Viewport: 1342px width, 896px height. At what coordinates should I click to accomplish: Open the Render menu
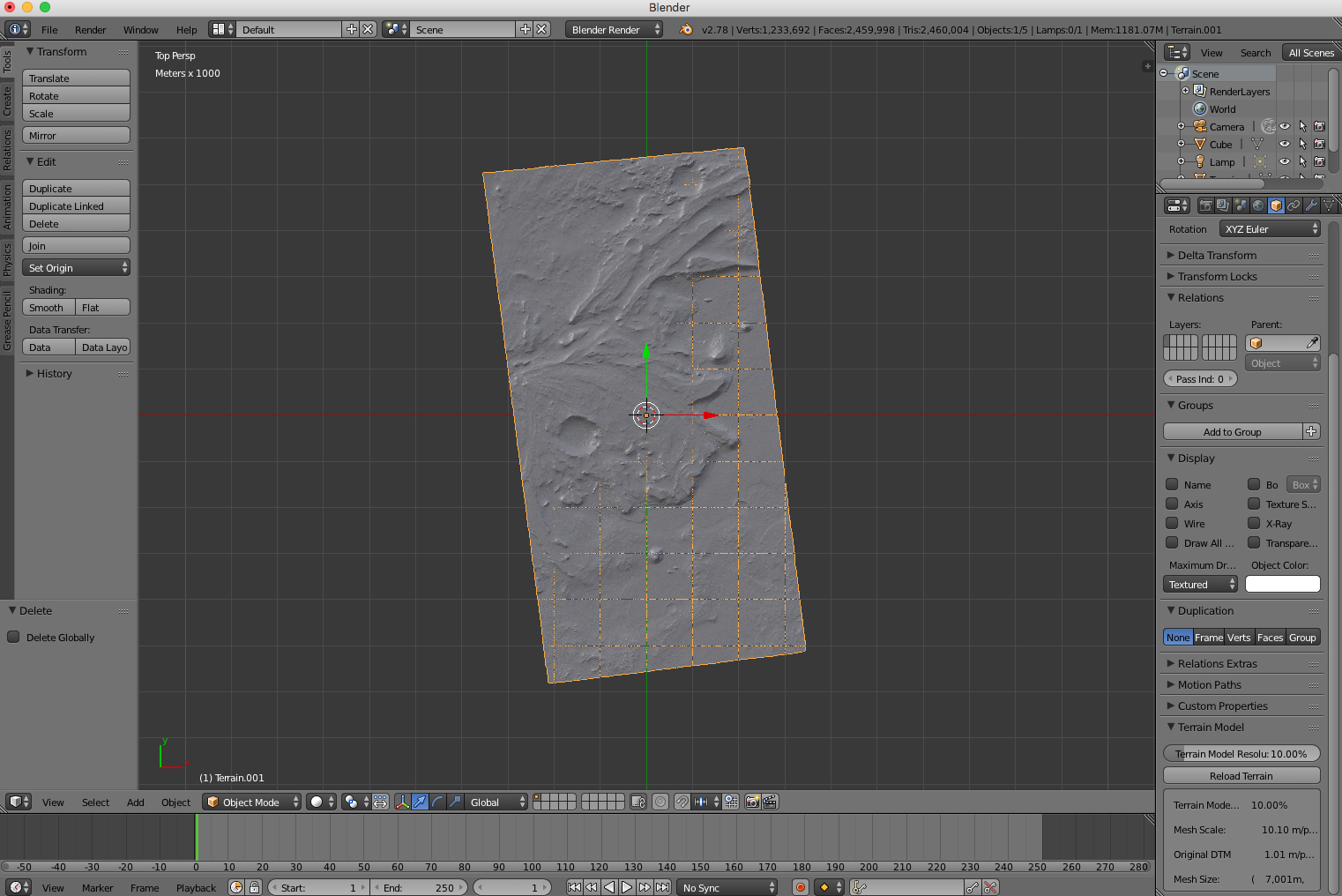click(x=90, y=29)
